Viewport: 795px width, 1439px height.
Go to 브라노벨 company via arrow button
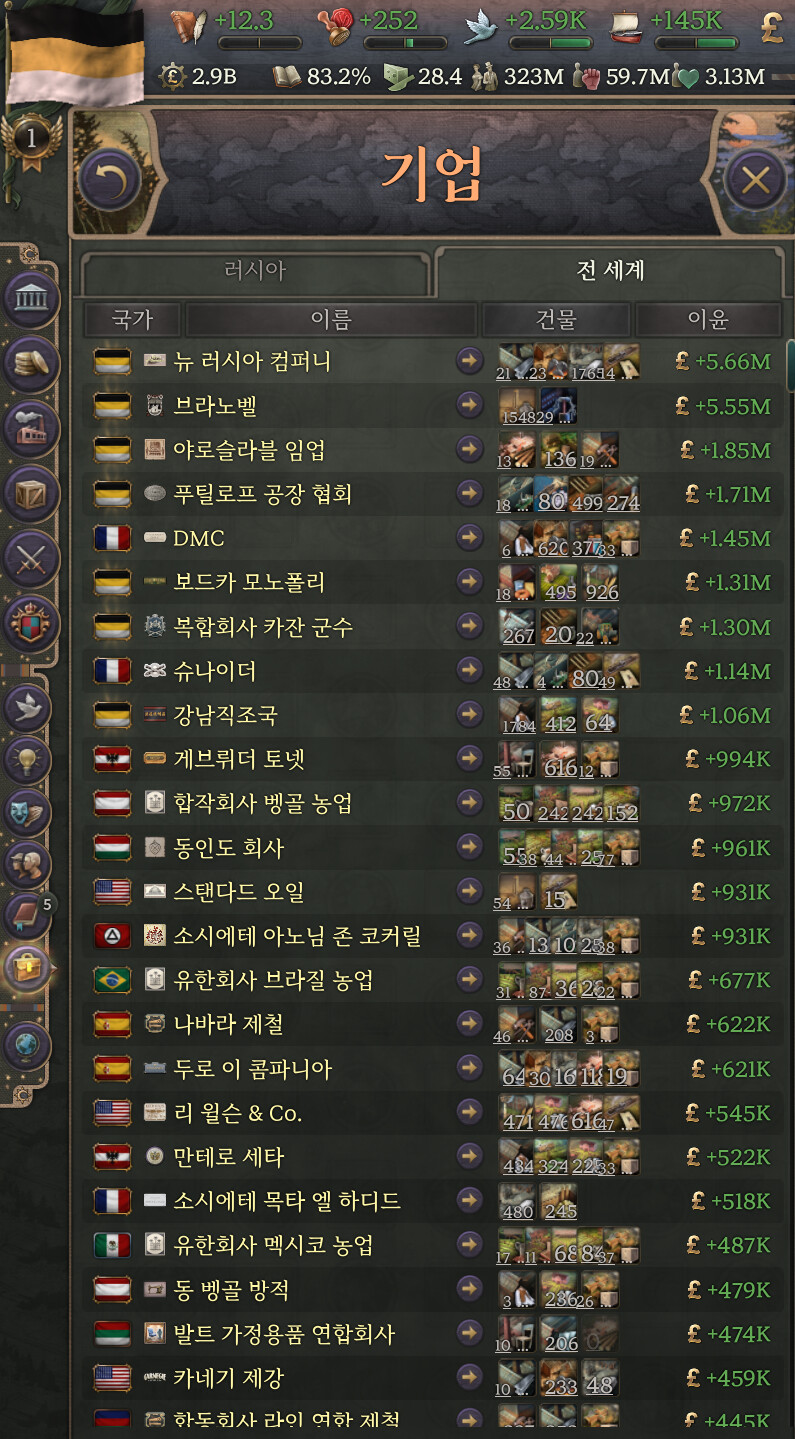[x=469, y=405]
